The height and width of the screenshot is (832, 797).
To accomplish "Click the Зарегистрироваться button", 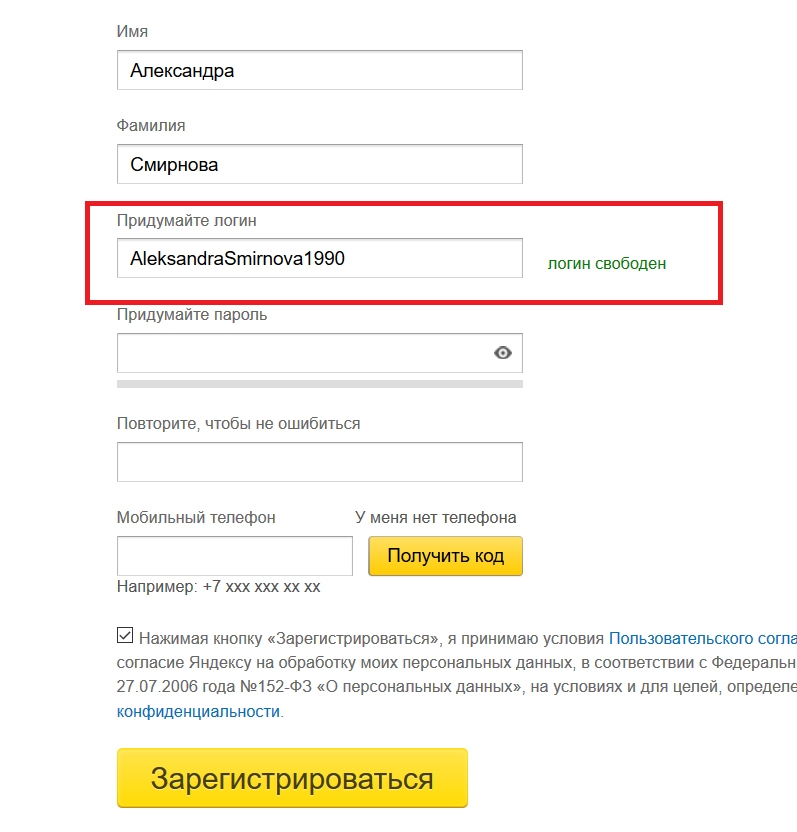I will (292, 778).
